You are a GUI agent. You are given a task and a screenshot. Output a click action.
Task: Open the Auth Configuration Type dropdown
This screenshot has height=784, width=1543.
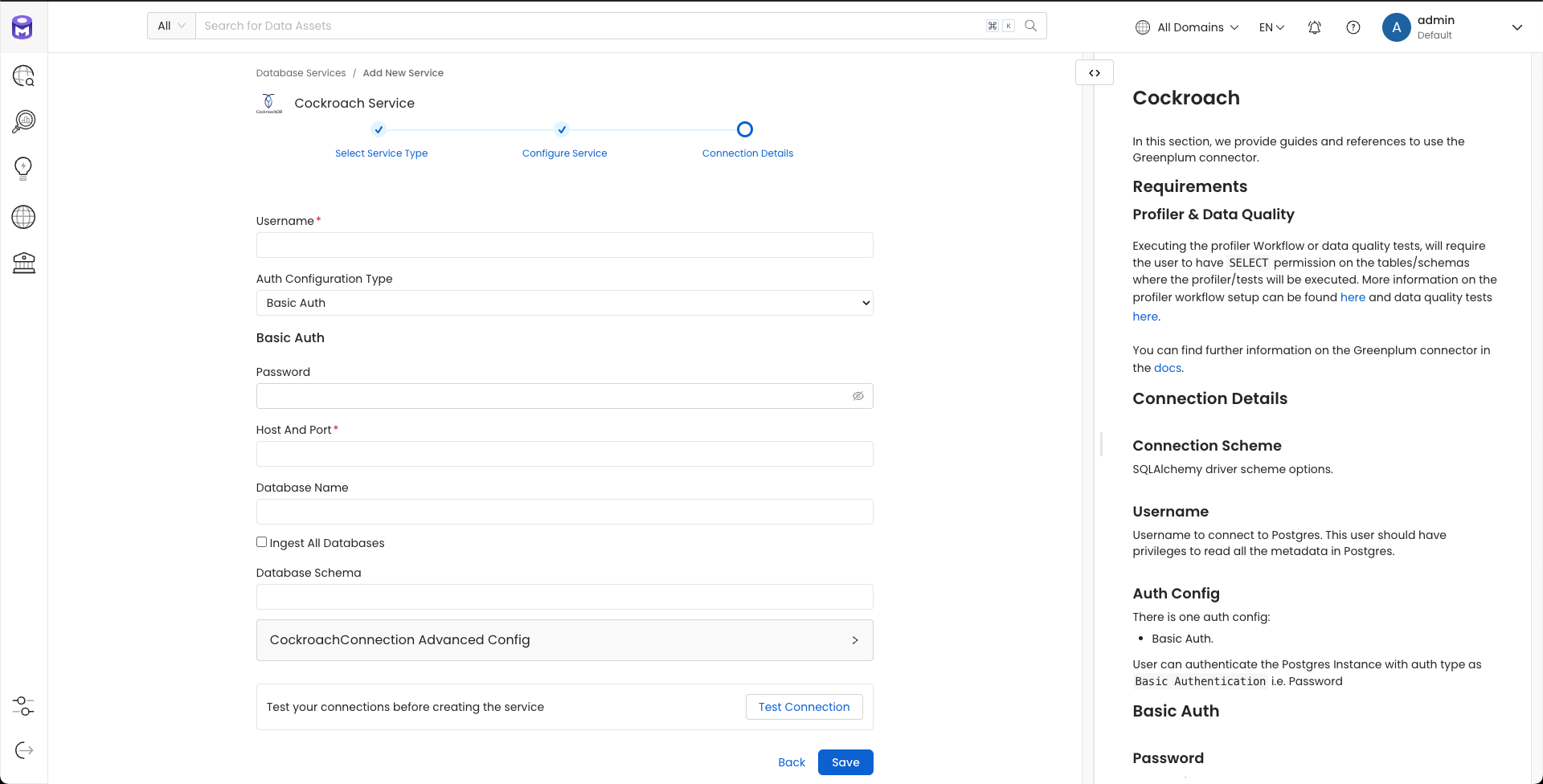pyautogui.click(x=564, y=303)
